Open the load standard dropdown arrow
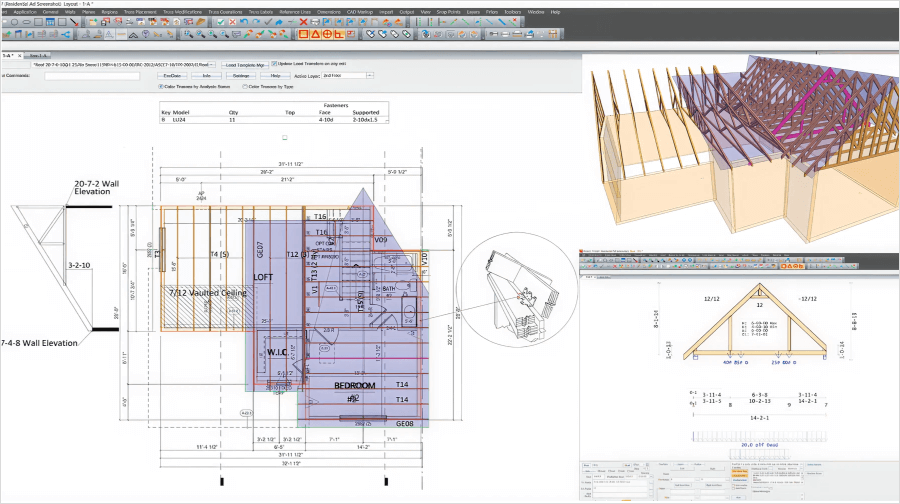The height and width of the screenshot is (504, 900). (x=211, y=65)
